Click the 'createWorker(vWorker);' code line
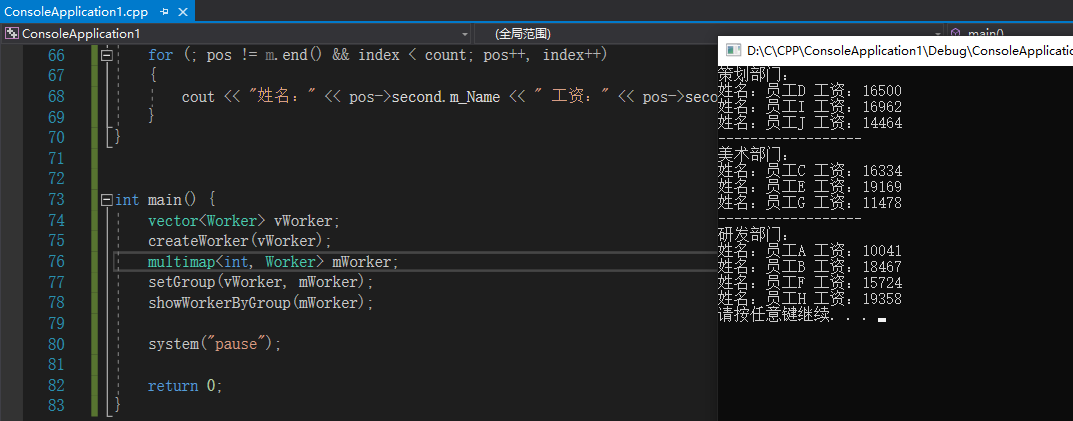Screen dimensions: 1073x421 click(x=240, y=241)
